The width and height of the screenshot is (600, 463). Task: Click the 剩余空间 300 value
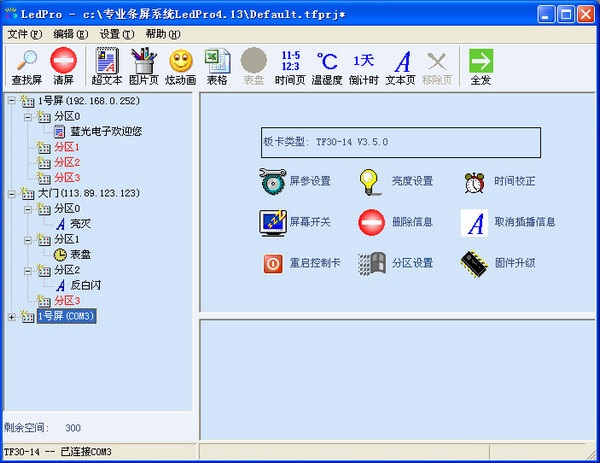tap(73, 428)
